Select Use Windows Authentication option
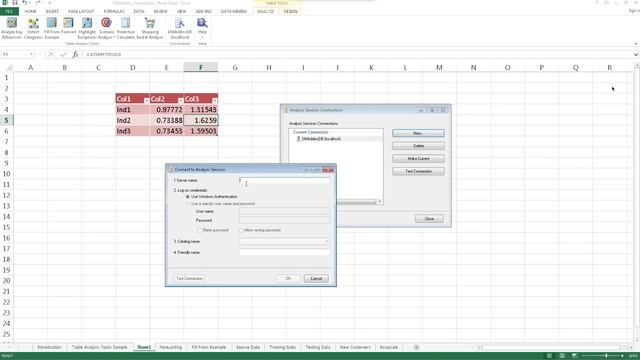The image size is (640, 360). point(188,197)
